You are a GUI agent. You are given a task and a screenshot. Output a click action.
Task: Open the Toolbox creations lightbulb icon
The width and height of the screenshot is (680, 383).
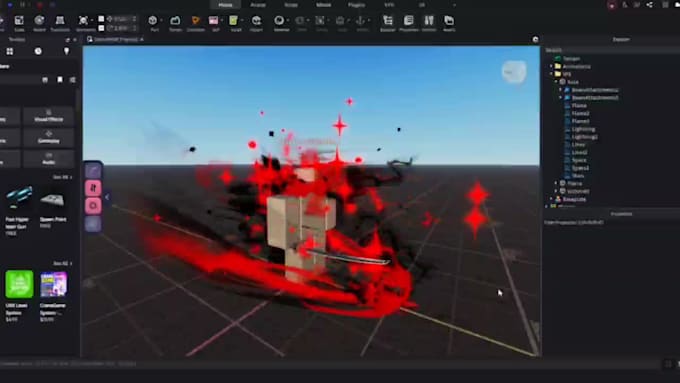pyautogui.click(x=66, y=51)
